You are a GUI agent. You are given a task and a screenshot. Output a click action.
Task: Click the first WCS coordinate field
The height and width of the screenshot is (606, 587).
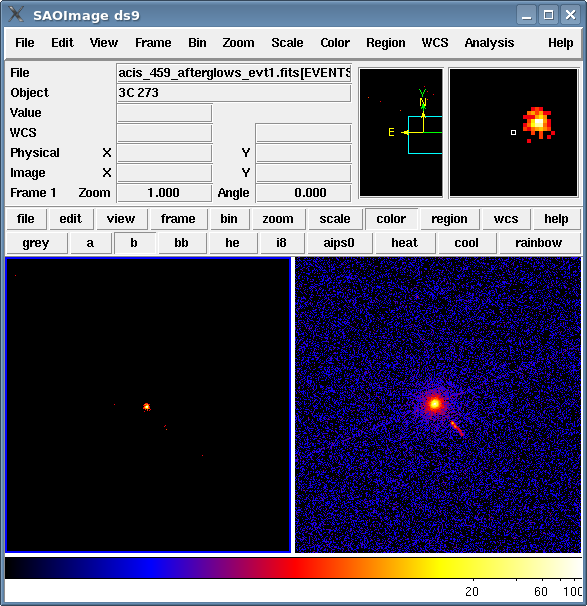[165, 133]
